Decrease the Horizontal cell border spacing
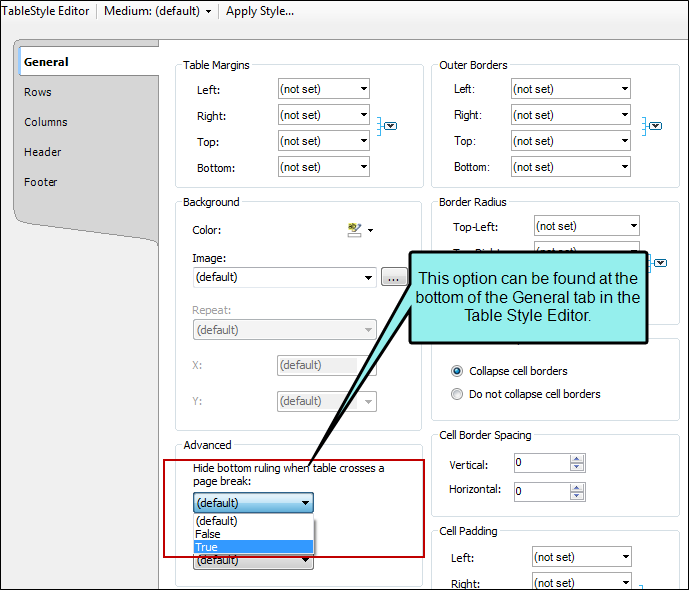Viewport: 689px width, 590px height. pos(577,496)
